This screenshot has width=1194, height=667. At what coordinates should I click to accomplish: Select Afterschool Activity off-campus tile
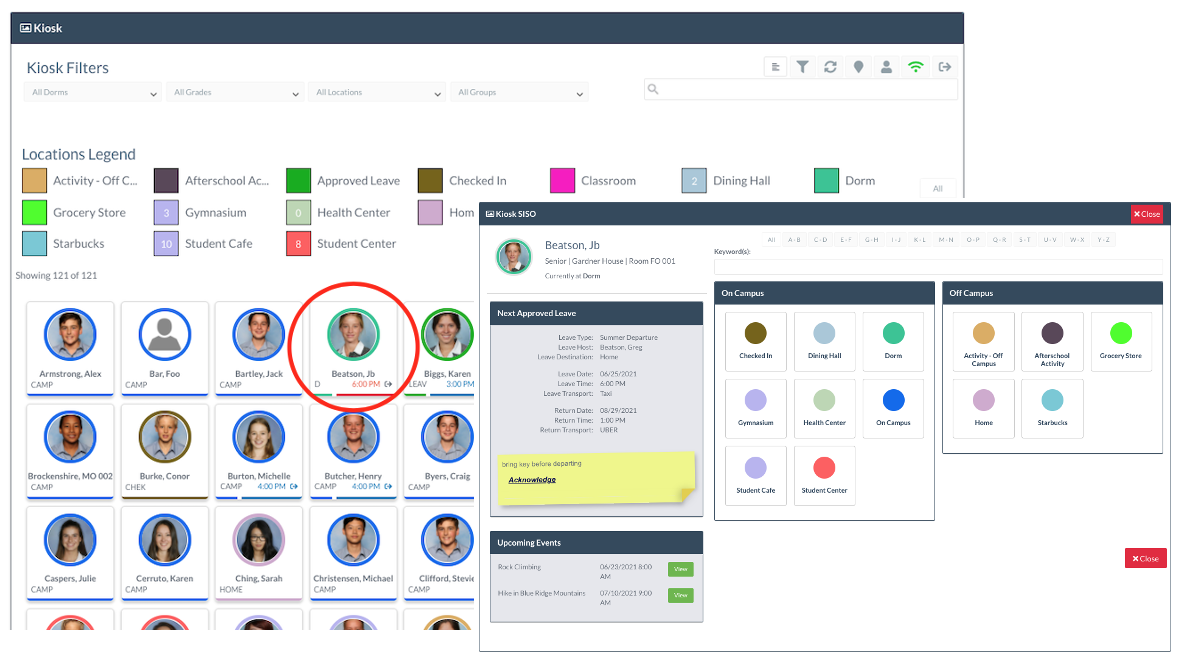coord(1052,341)
